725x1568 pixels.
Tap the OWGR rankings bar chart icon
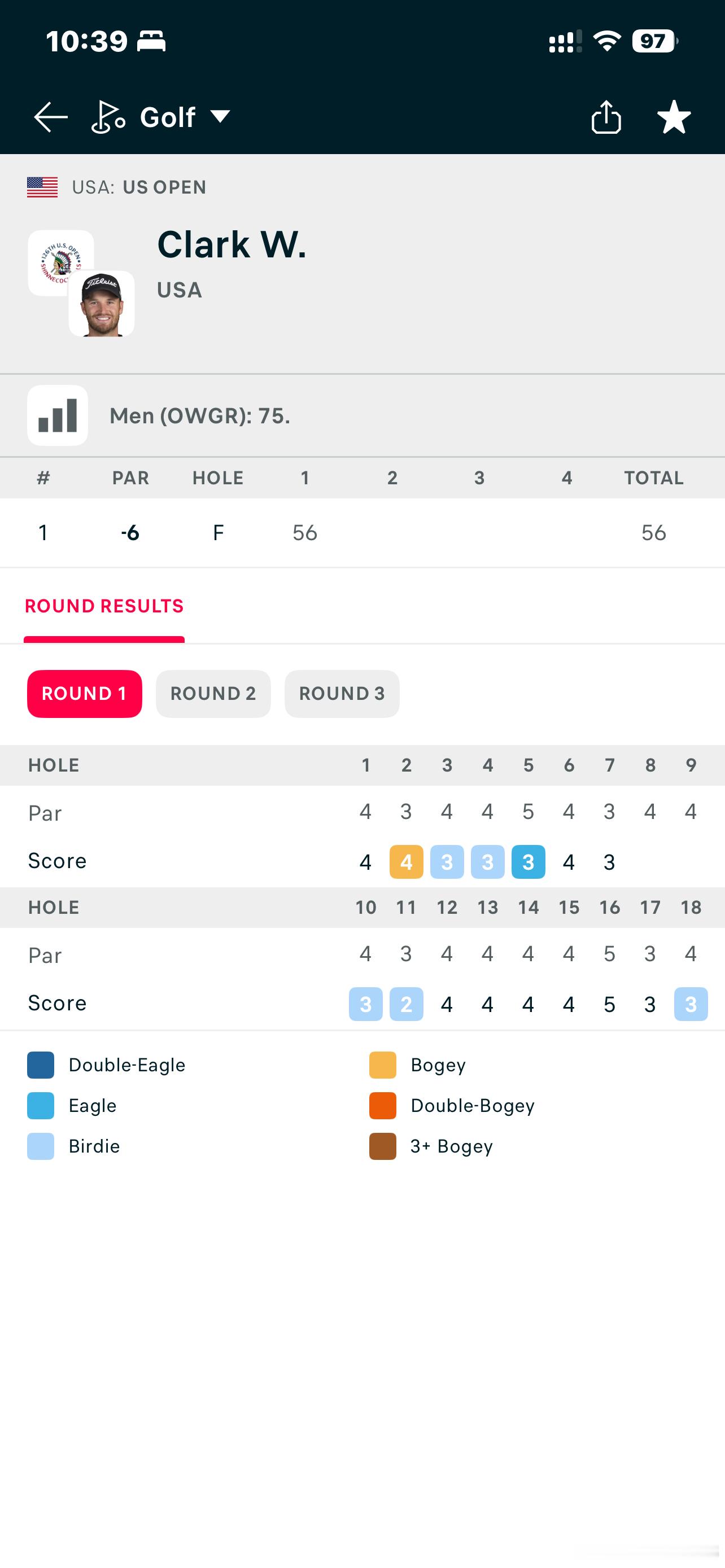58,416
